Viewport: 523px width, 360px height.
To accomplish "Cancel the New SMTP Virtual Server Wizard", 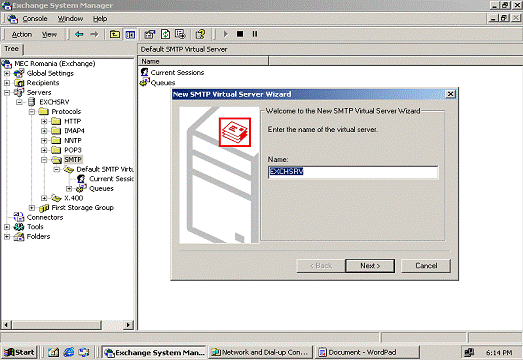I will click(x=426, y=266).
